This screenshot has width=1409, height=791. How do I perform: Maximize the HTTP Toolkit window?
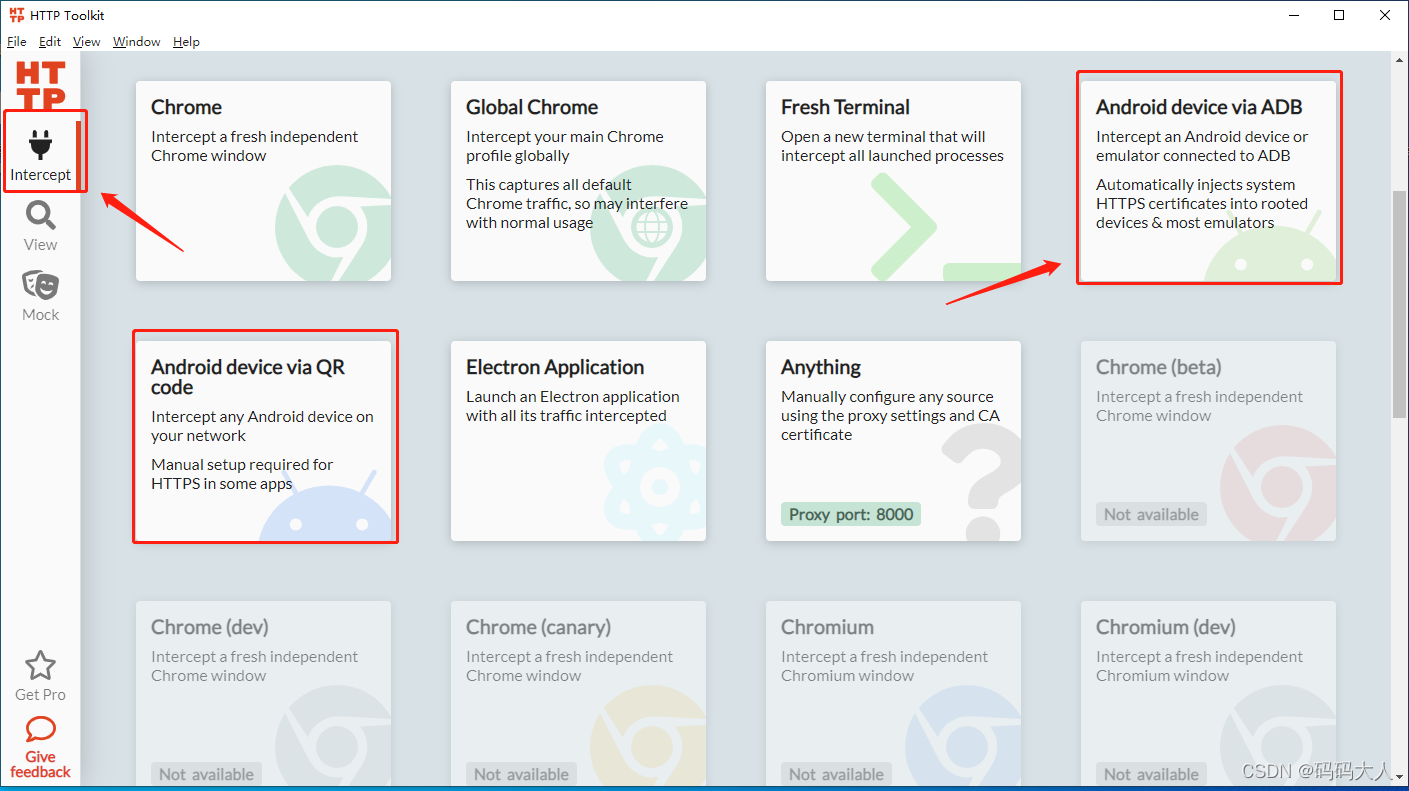pos(1339,15)
